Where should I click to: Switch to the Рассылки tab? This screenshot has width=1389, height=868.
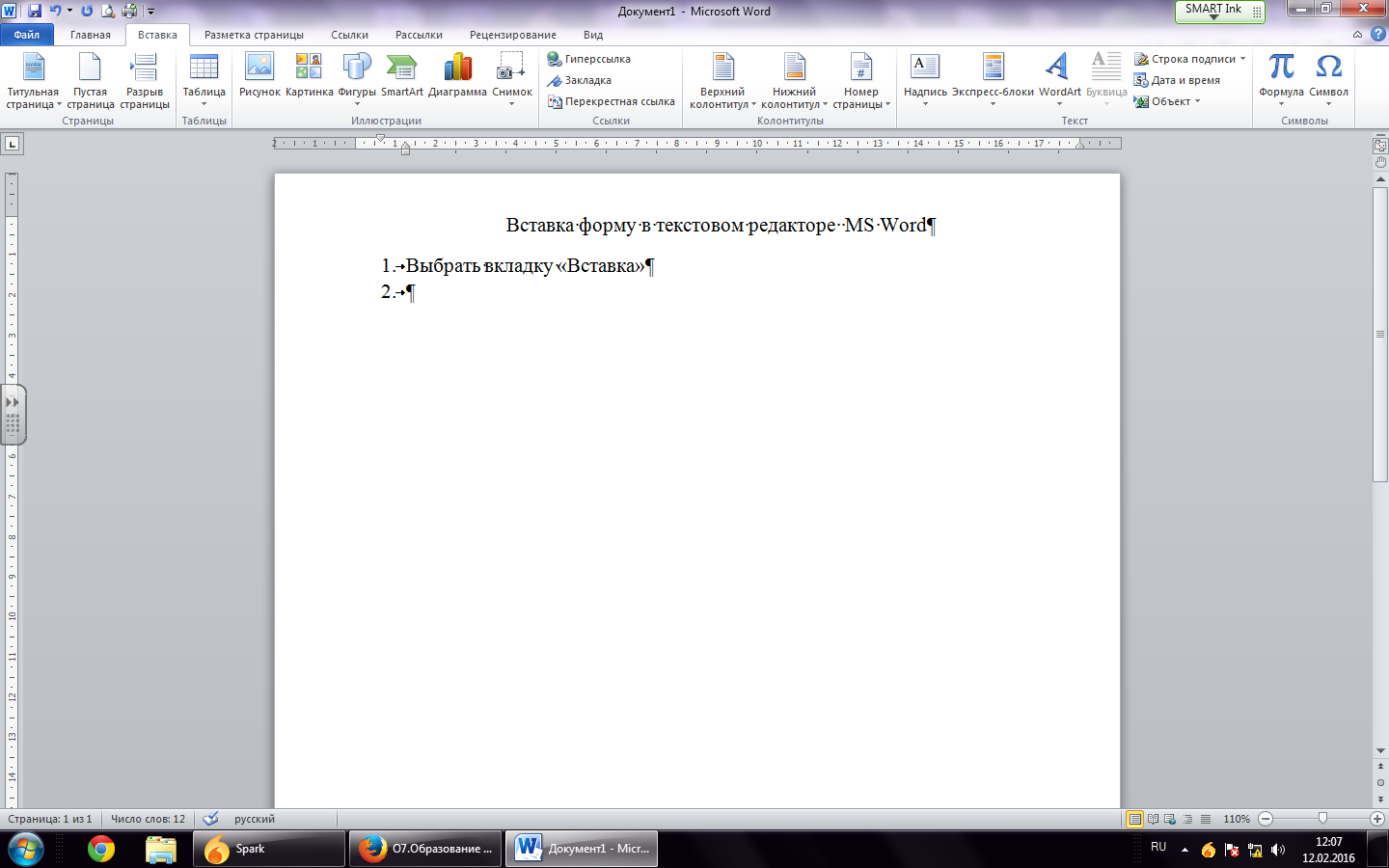tap(419, 35)
